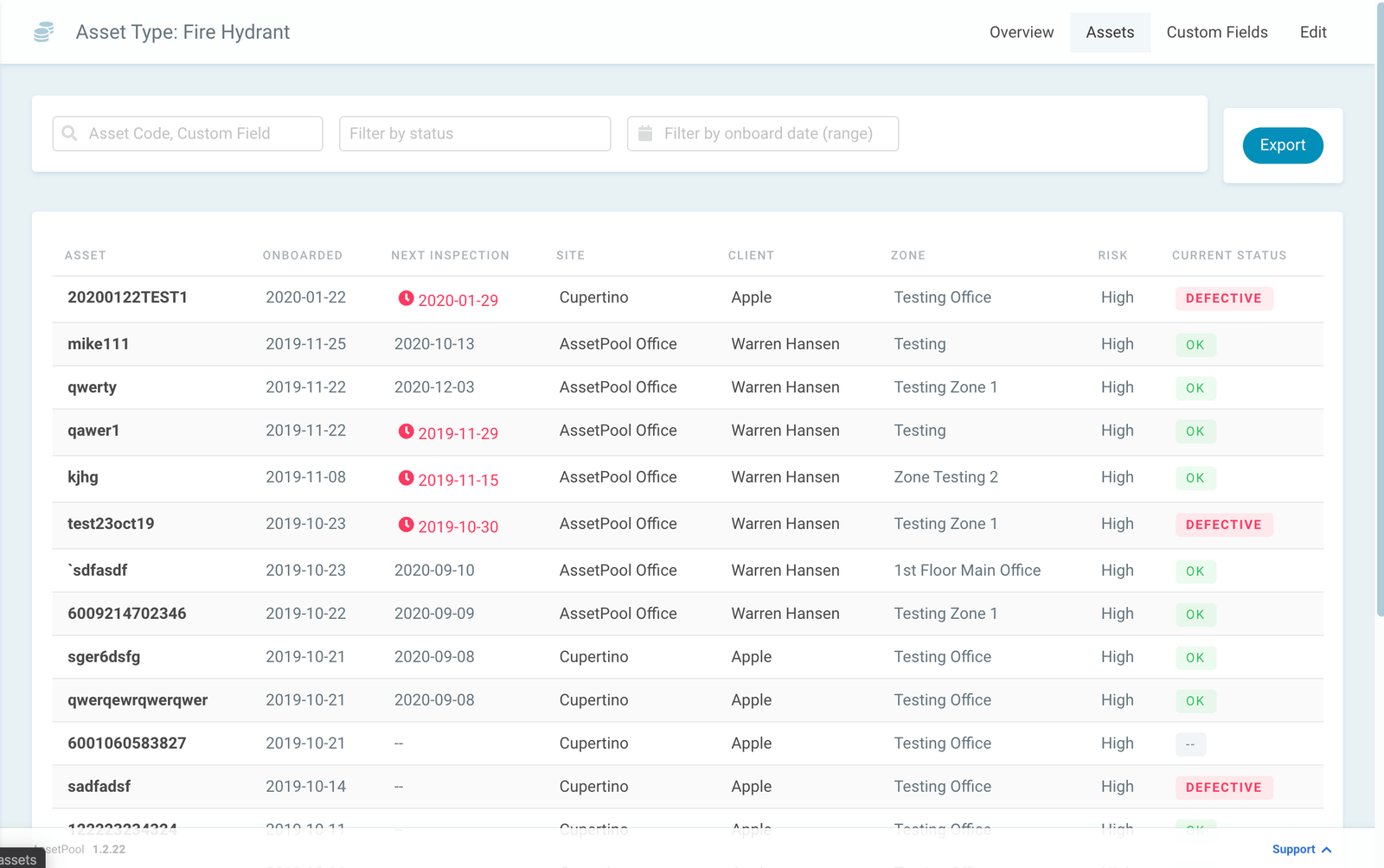Image resolution: width=1384 pixels, height=868 pixels.
Task: Open the Custom Fields tab
Action: 1217,32
